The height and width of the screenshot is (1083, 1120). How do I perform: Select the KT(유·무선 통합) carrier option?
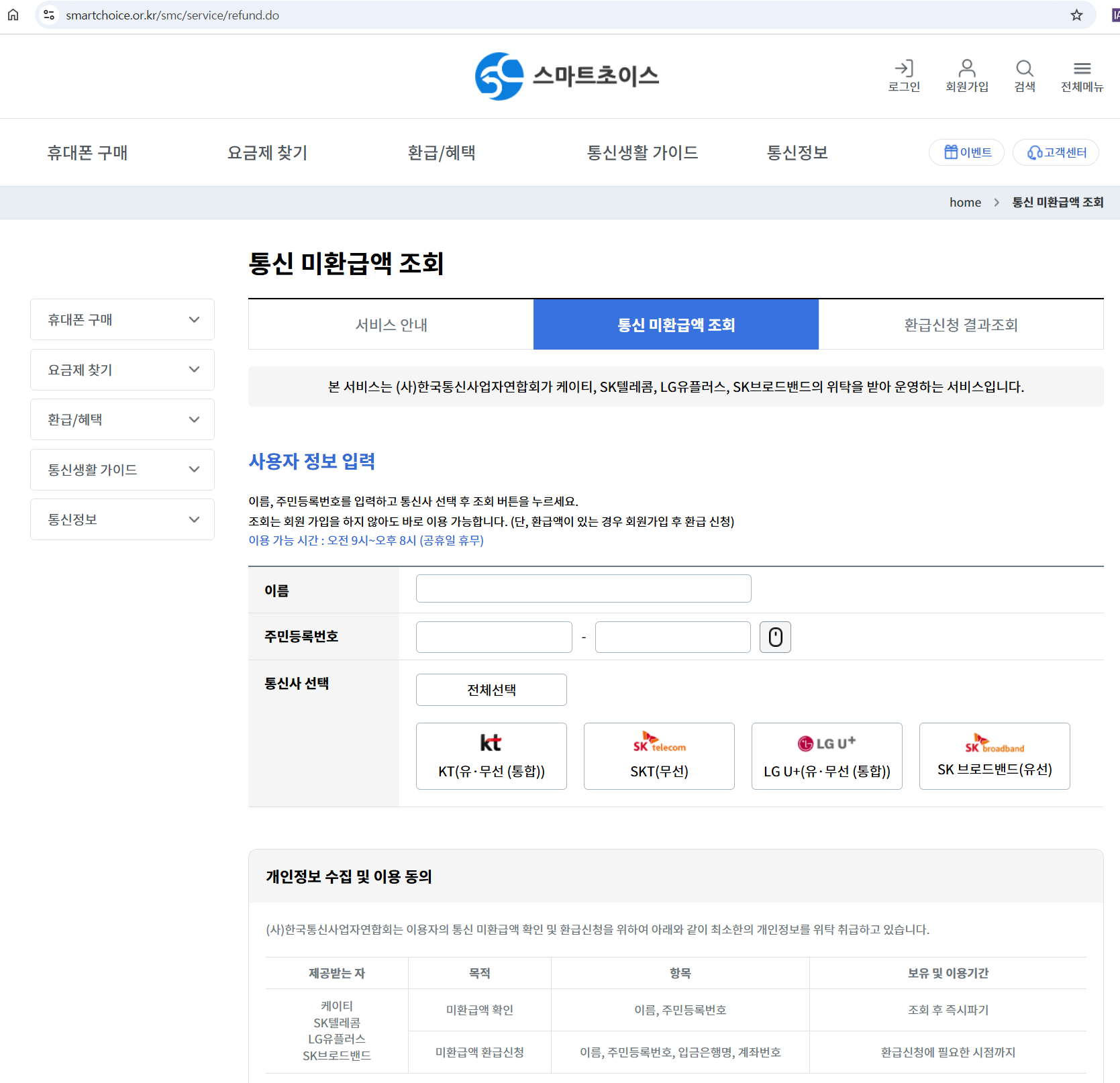[x=491, y=756]
